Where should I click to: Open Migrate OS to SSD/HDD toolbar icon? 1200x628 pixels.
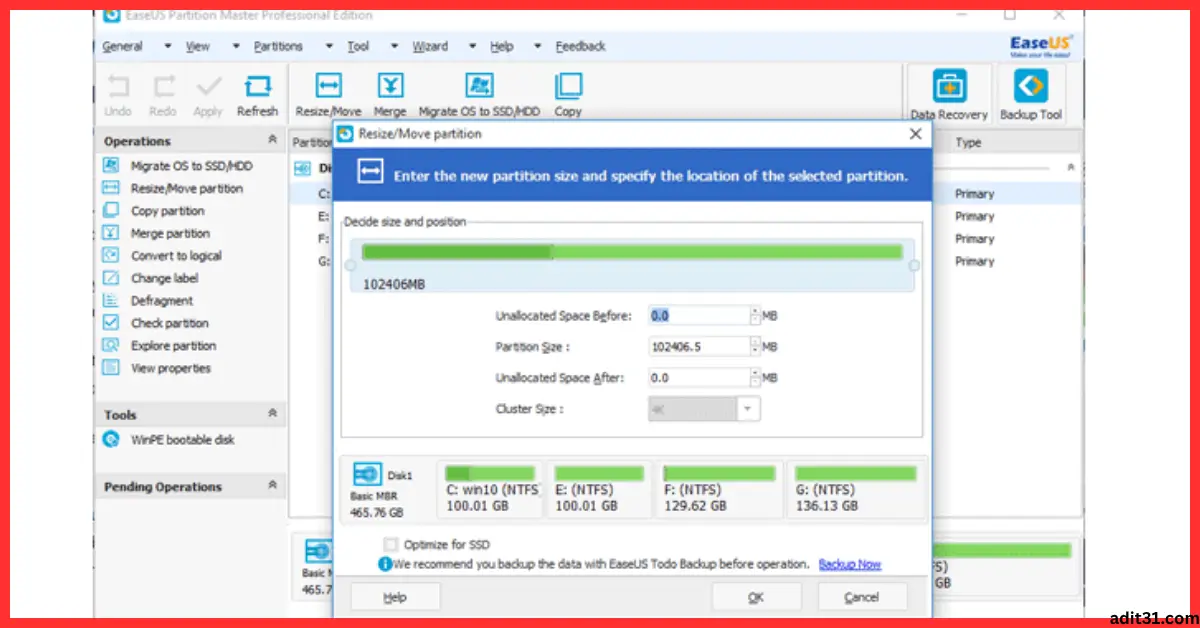479,87
